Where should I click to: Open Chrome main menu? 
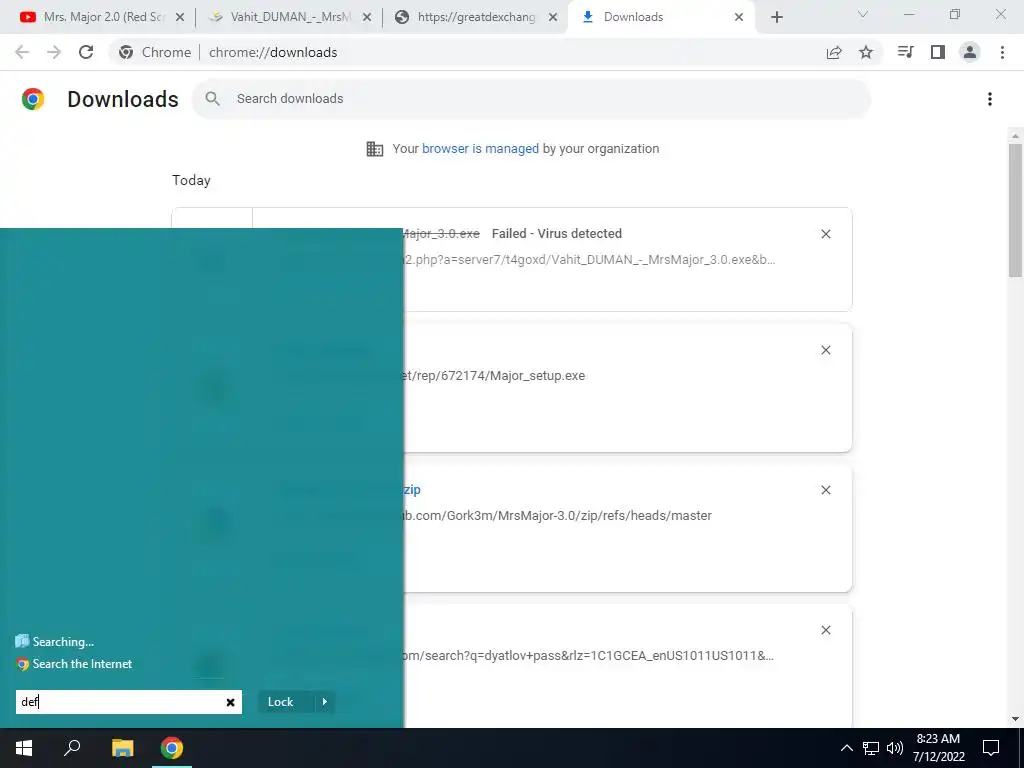(x=1002, y=52)
